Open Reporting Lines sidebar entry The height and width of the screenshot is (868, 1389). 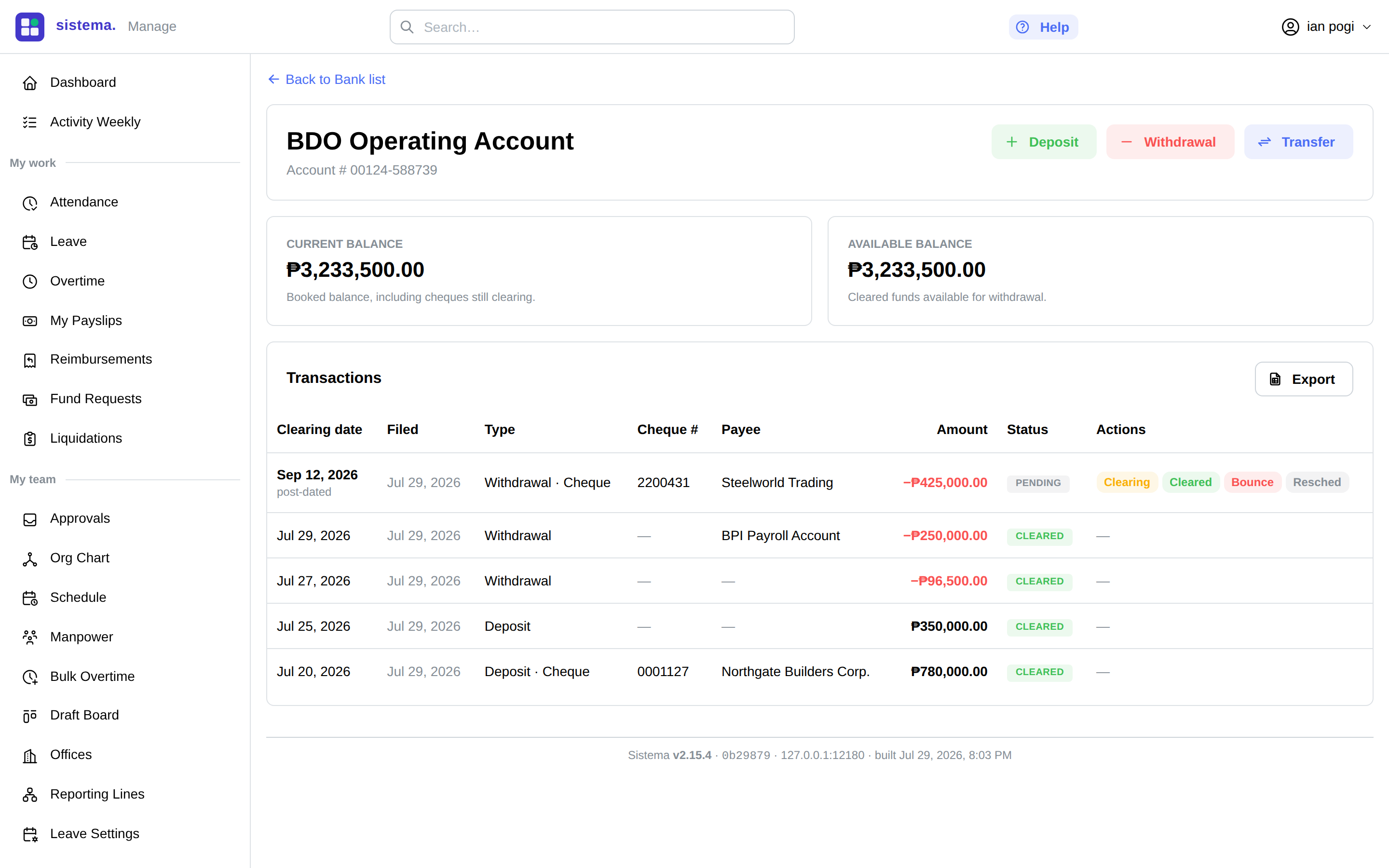click(124, 794)
